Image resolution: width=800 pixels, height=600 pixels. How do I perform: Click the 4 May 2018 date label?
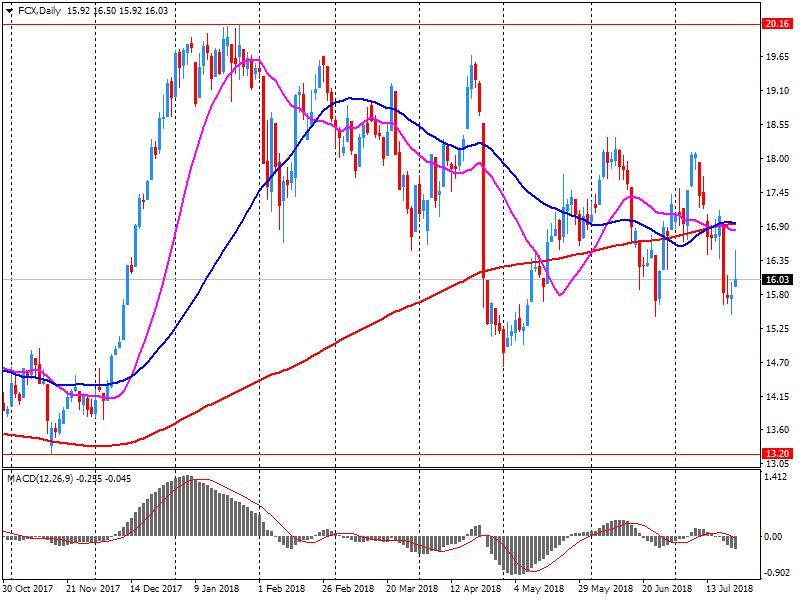click(x=539, y=589)
